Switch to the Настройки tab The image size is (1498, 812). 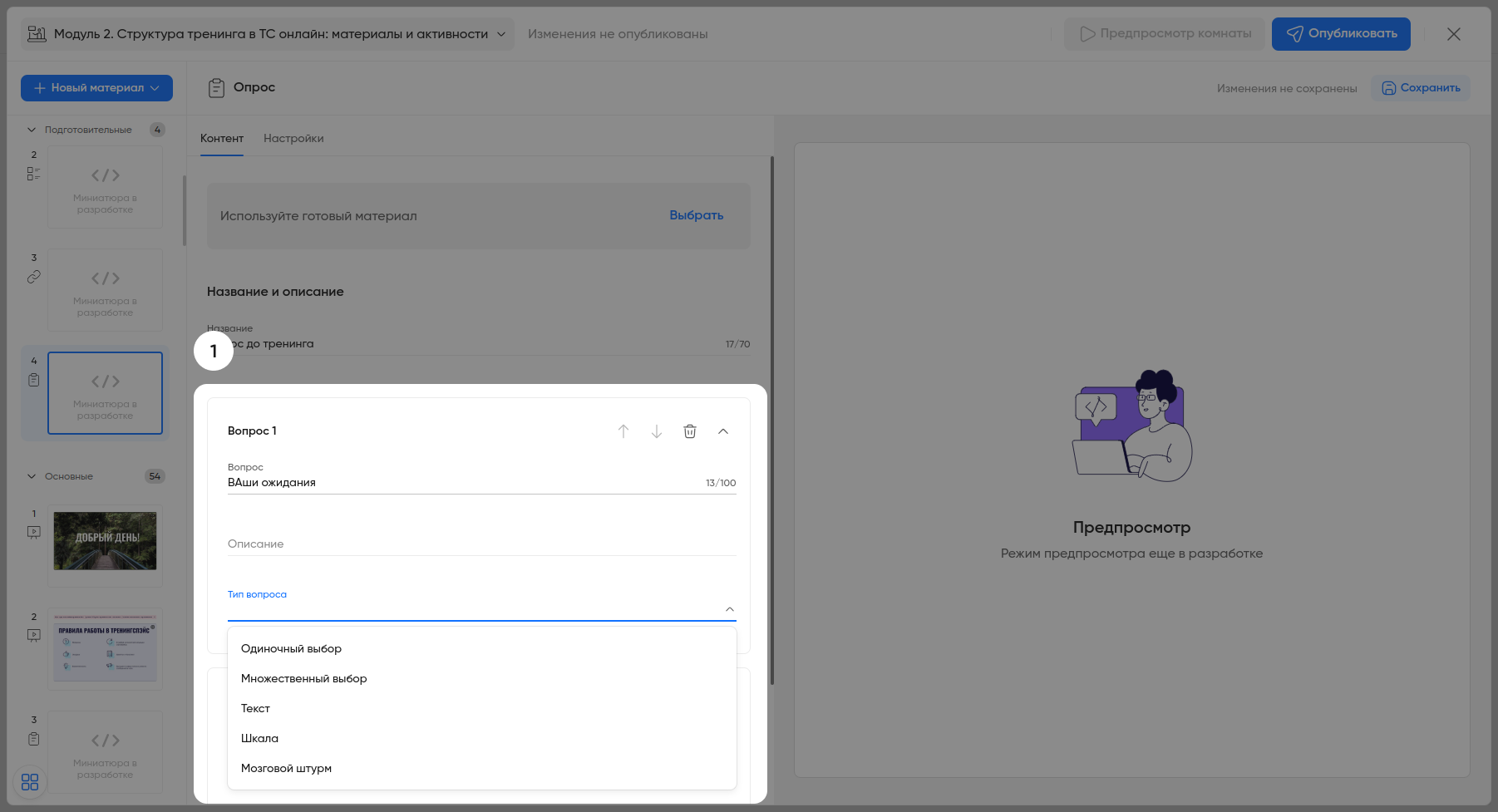[x=293, y=139]
